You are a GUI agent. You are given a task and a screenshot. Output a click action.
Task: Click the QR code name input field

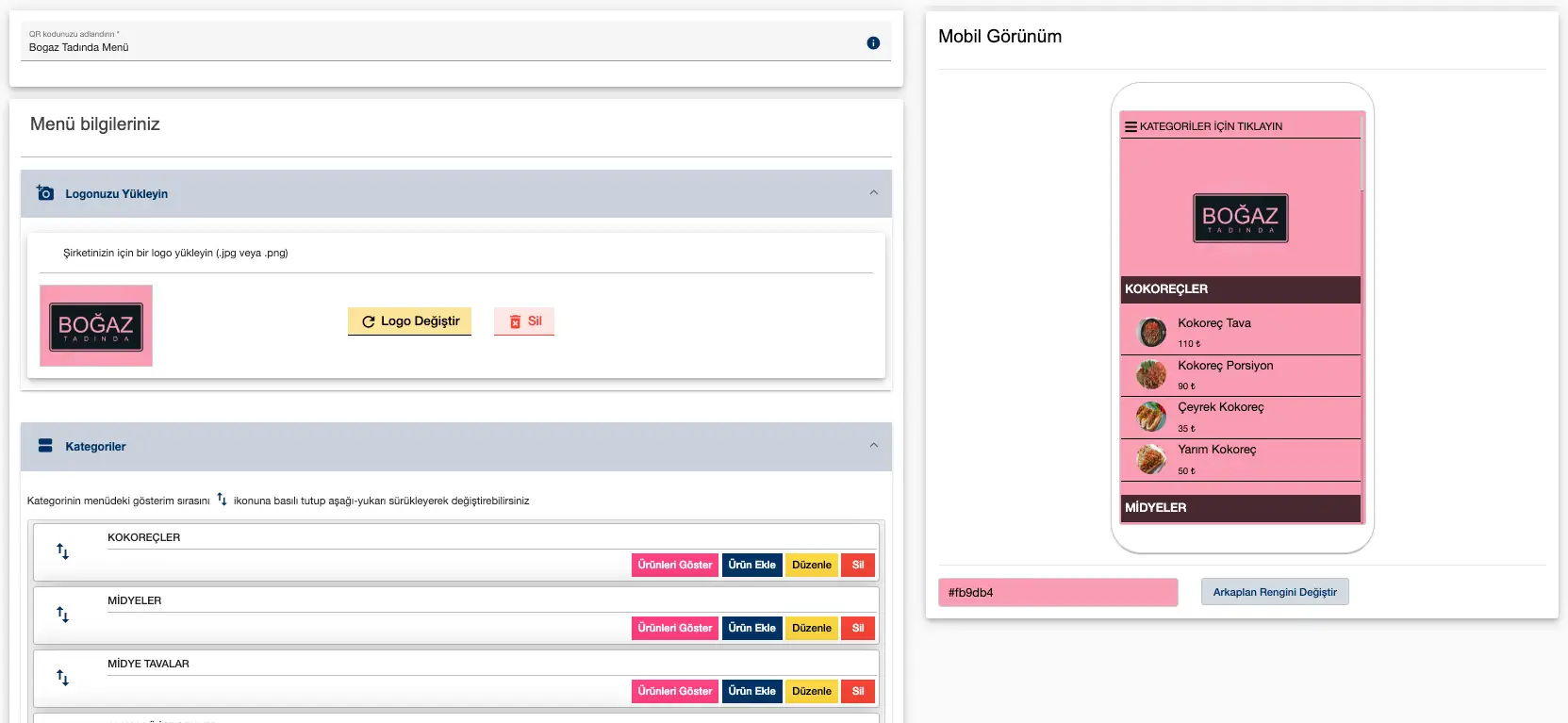[x=443, y=47]
